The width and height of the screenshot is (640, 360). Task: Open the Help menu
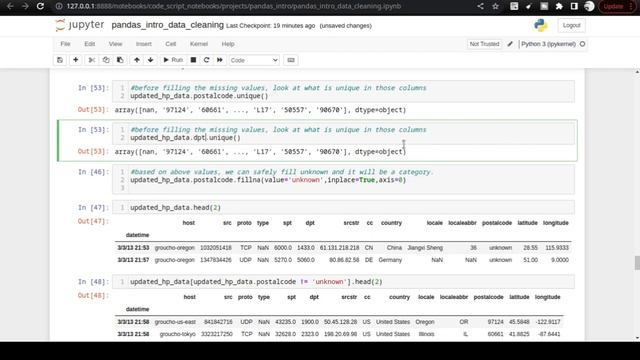click(x=228, y=44)
